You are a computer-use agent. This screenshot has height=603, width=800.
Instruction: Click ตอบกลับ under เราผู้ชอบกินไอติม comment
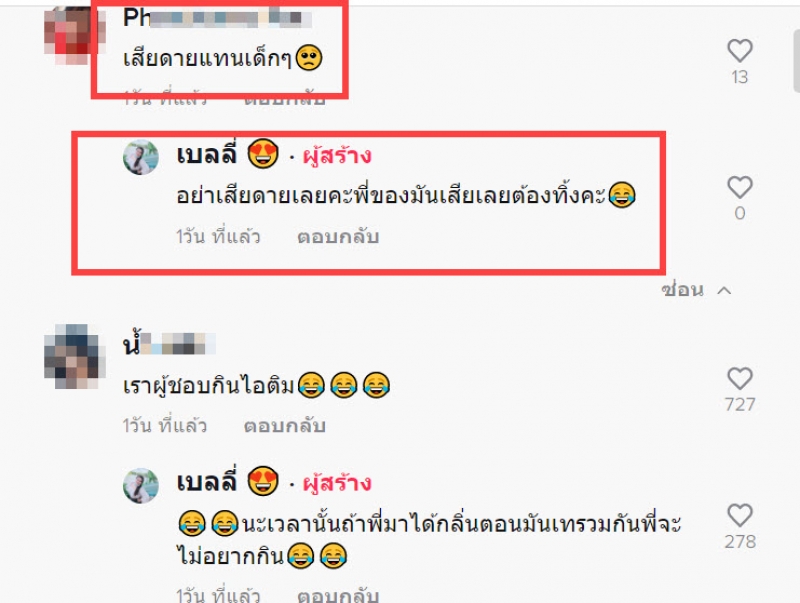(x=284, y=425)
